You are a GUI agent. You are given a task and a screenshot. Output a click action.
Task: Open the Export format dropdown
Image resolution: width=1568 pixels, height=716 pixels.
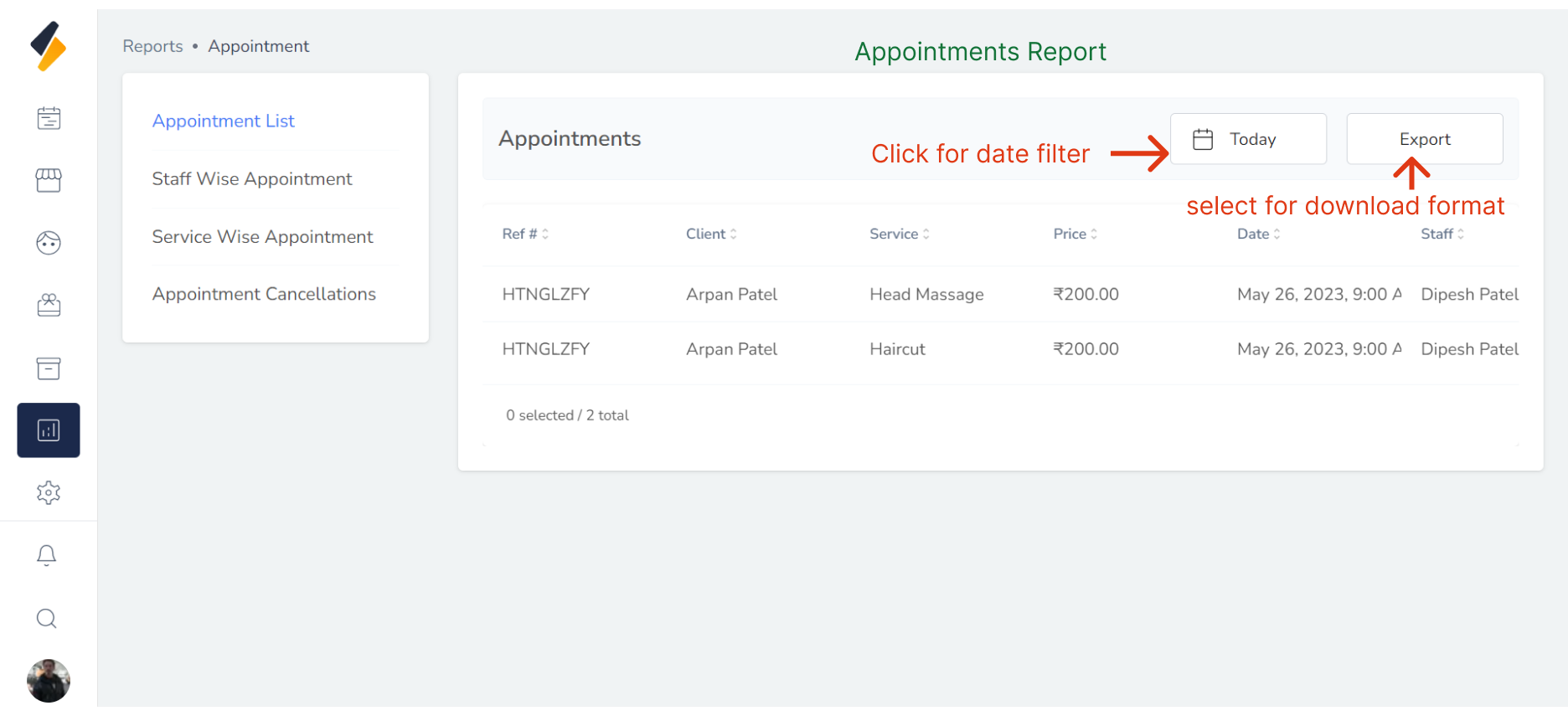(x=1424, y=139)
